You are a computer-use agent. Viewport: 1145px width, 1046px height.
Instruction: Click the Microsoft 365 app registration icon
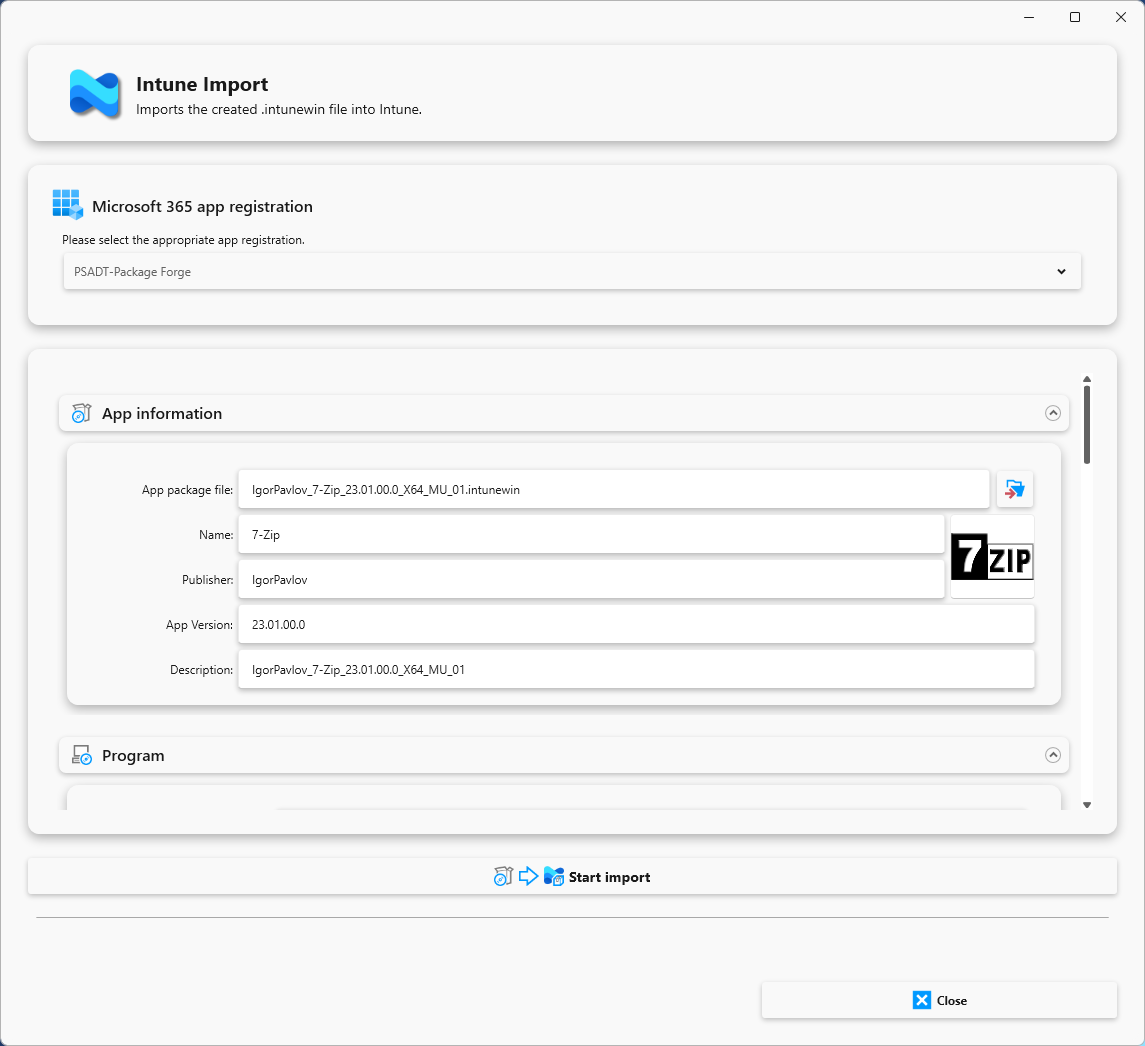pyautogui.click(x=68, y=205)
